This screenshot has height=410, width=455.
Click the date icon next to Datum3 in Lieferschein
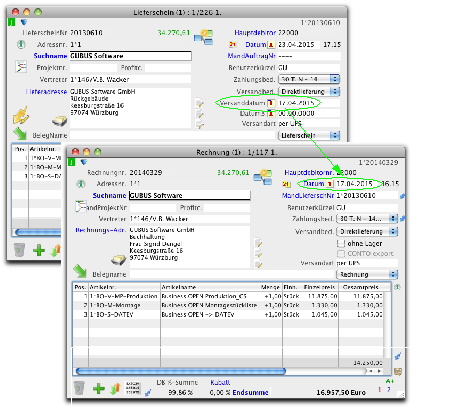(x=271, y=114)
